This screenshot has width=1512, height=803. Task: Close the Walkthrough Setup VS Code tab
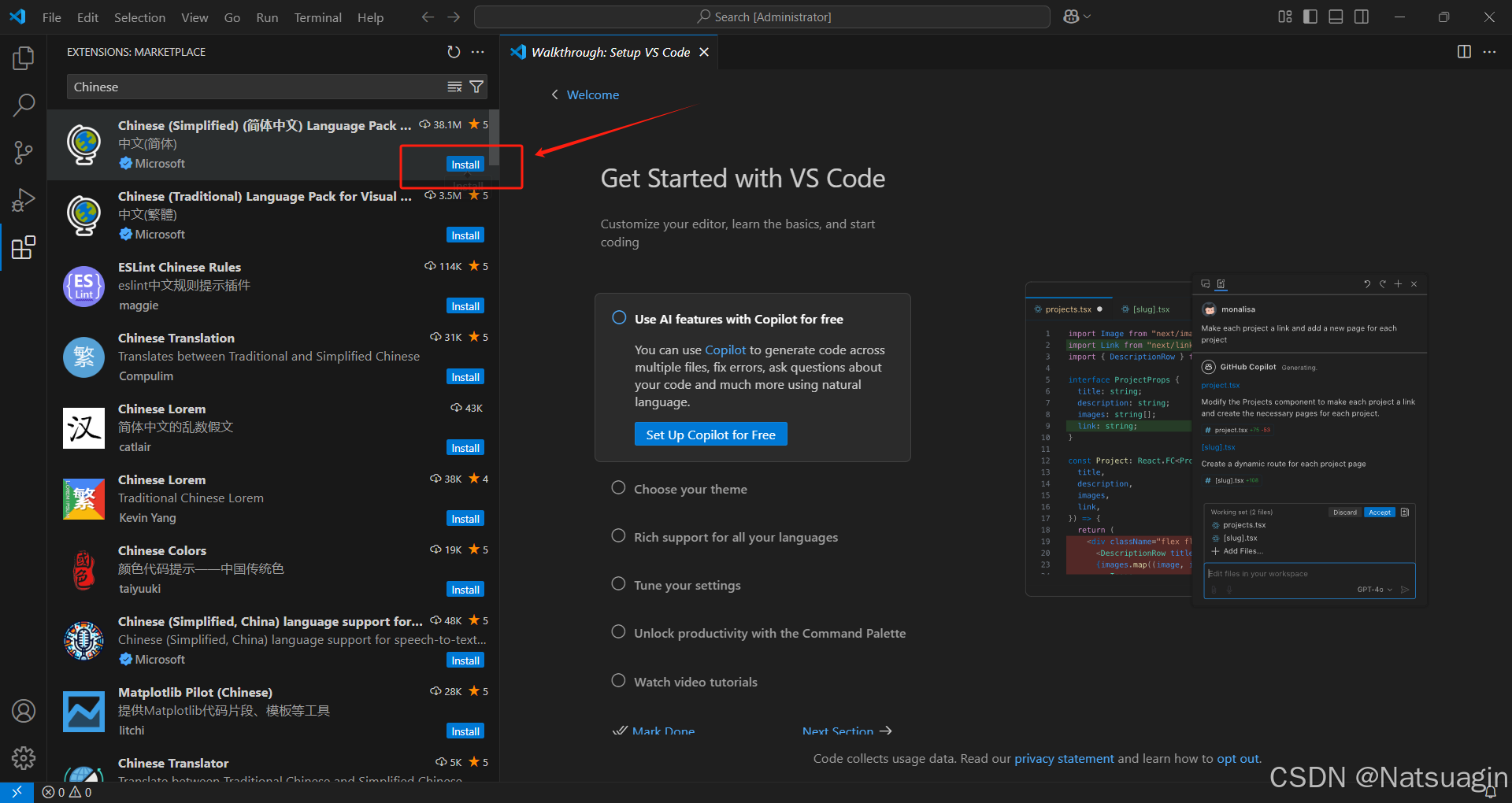pyautogui.click(x=704, y=52)
